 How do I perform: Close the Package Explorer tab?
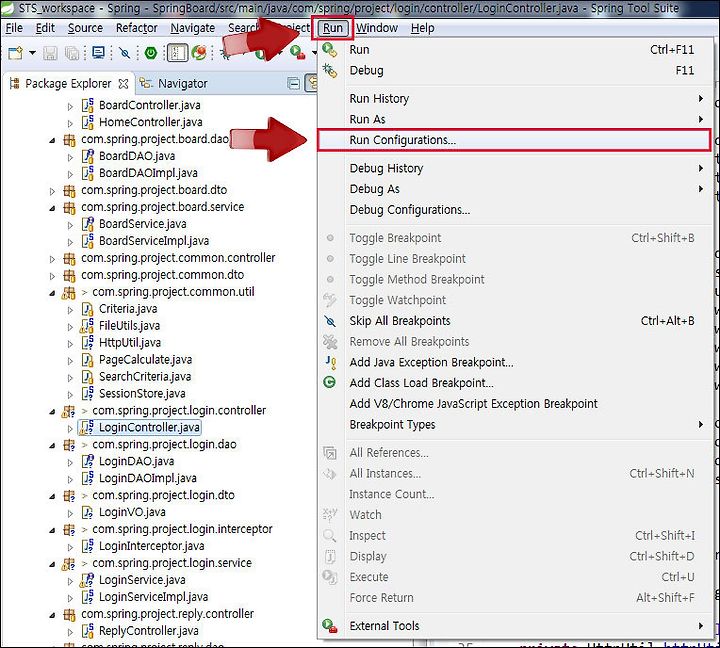pos(124,84)
